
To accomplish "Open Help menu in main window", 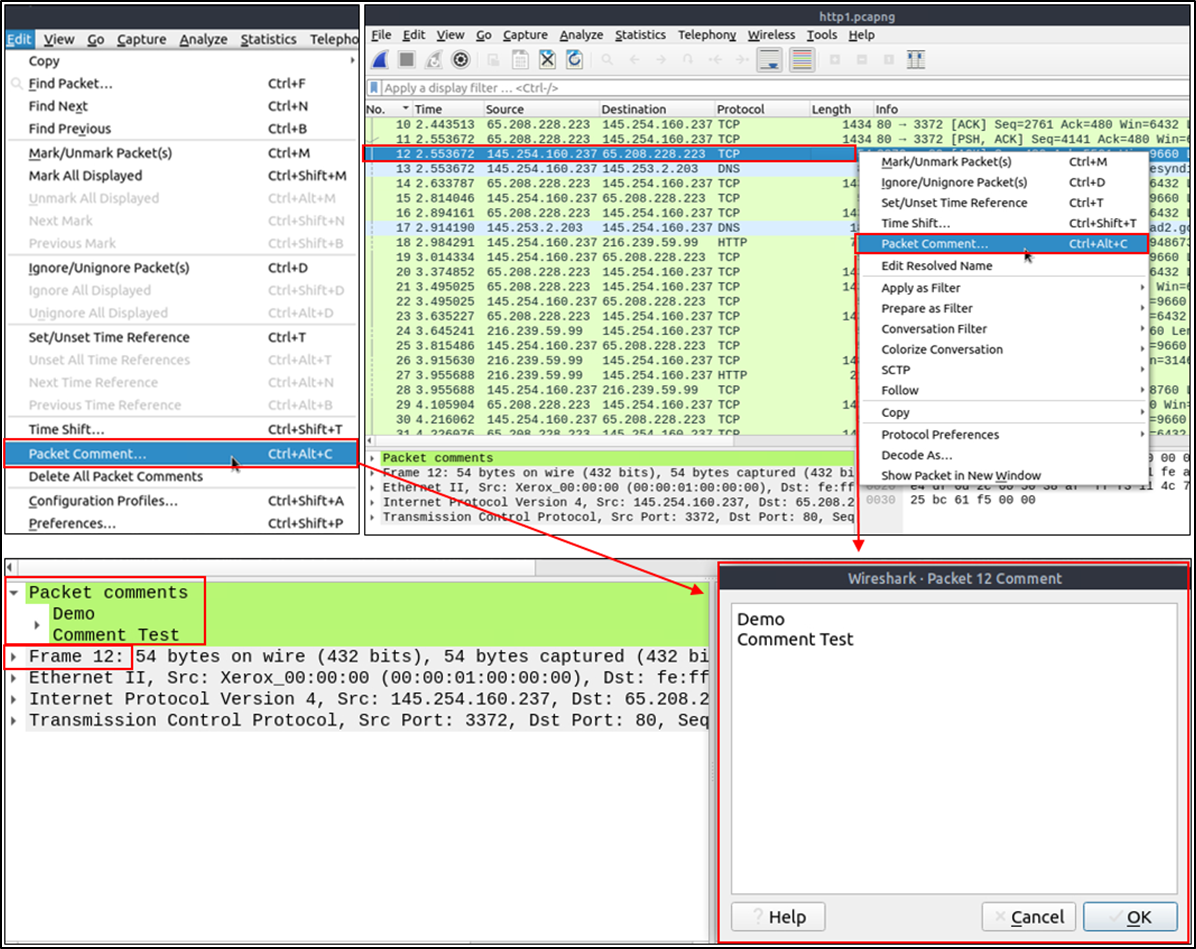I will pyautogui.click(x=861, y=35).
